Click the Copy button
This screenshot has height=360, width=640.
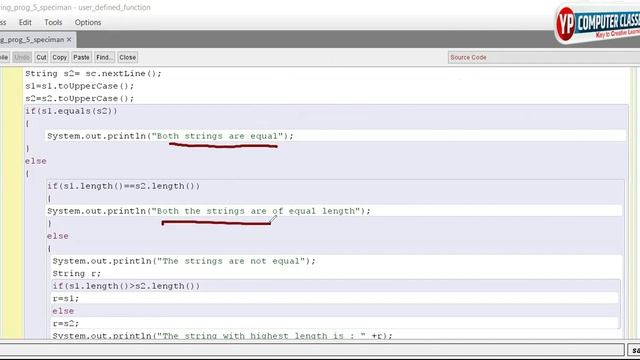pos(60,58)
